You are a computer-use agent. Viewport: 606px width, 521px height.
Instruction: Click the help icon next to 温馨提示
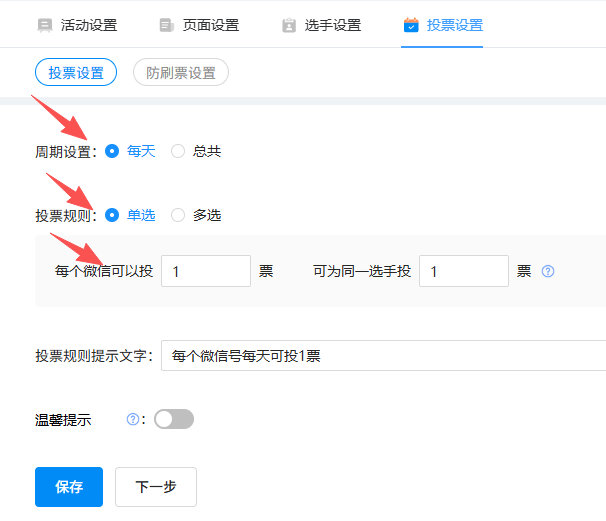point(132,420)
